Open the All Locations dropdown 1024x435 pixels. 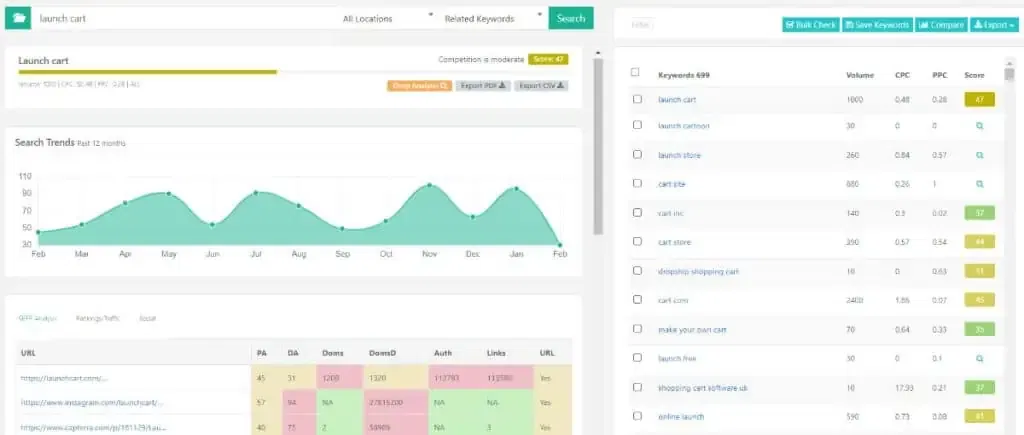(x=387, y=19)
